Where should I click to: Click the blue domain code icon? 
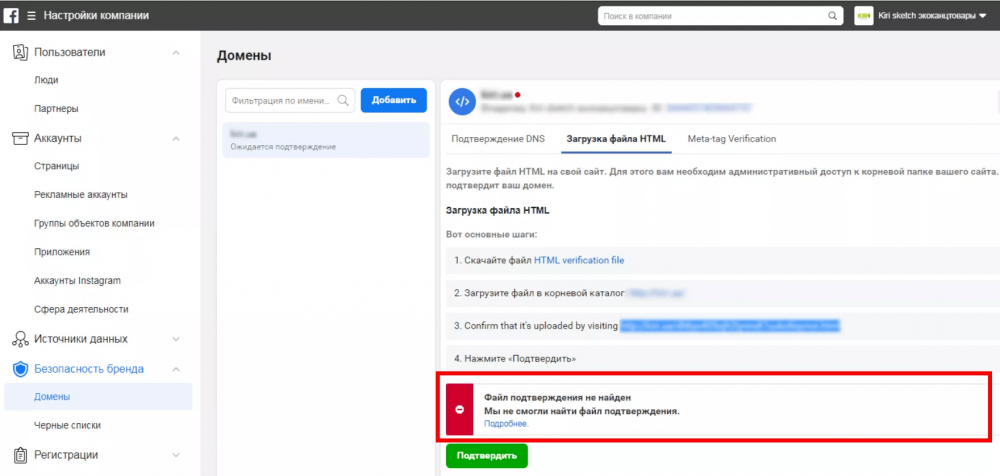461,101
